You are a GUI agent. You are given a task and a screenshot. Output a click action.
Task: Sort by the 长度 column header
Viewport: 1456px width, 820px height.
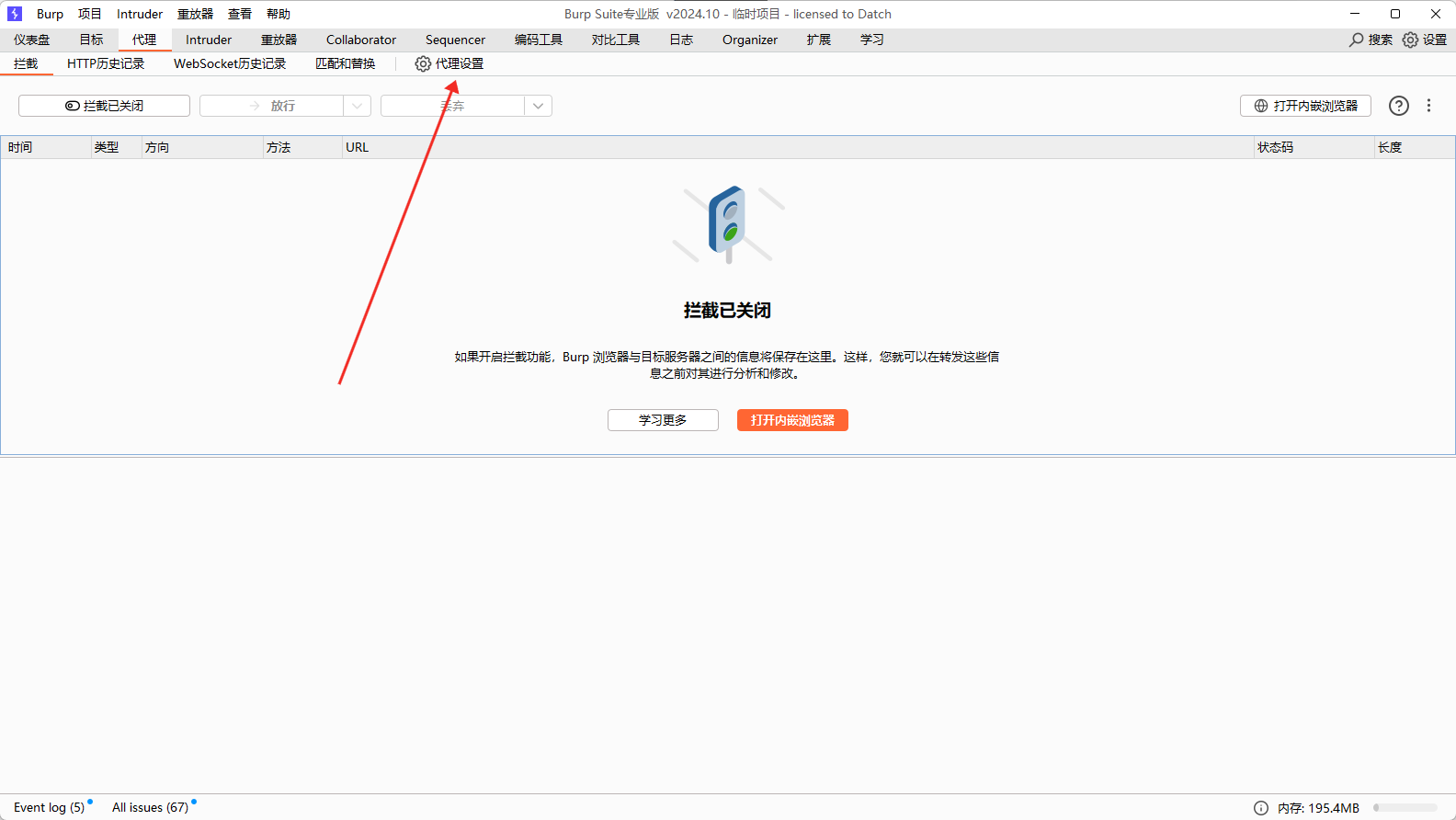point(1414,147)
